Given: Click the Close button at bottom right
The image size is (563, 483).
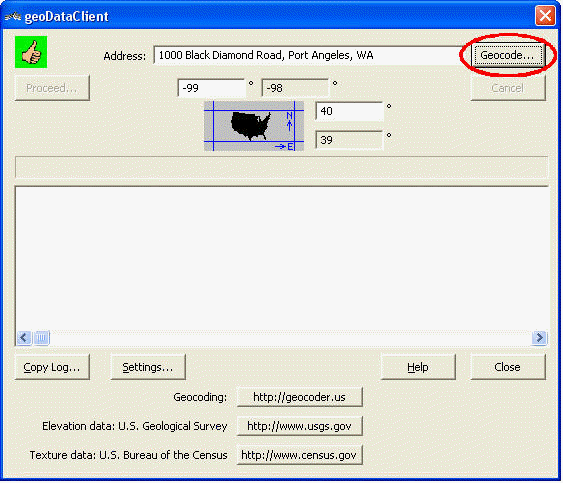Looking at the screenshot, I should (508, 367).
